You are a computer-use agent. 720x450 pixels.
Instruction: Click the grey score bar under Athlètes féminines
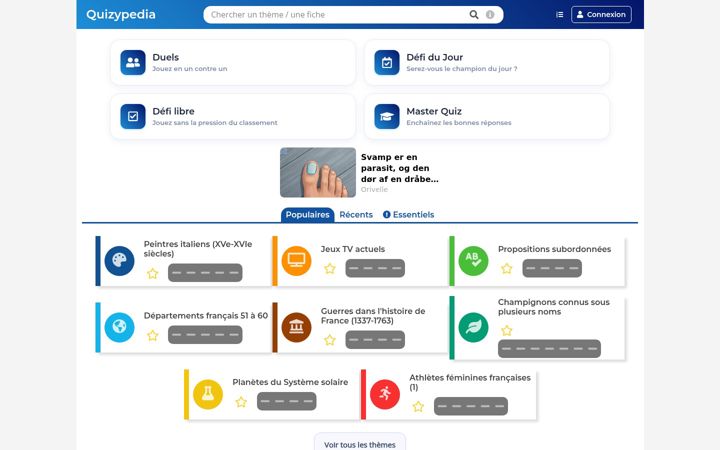pos(471,406)
